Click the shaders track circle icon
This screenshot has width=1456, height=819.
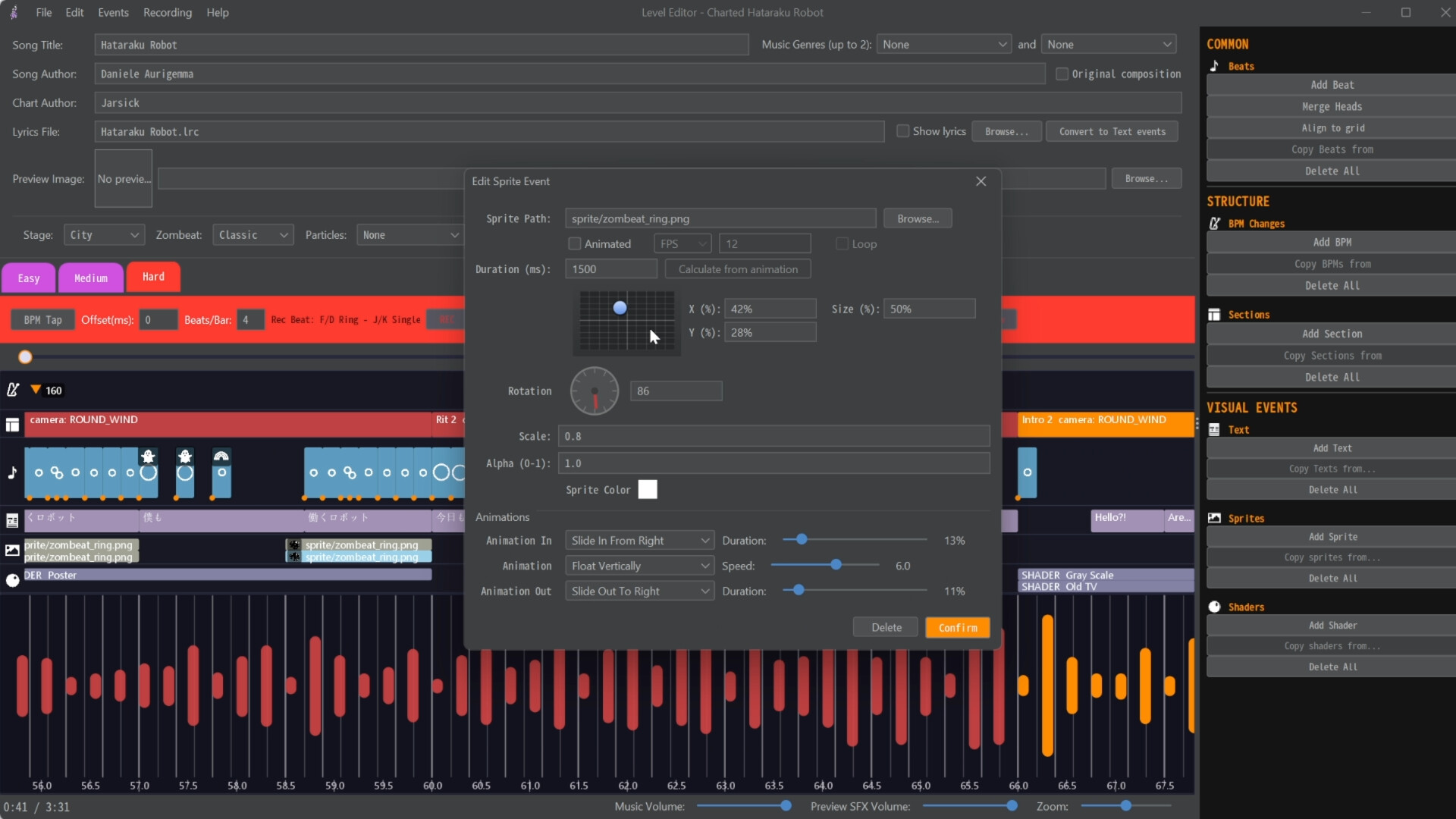coord(12,580)
